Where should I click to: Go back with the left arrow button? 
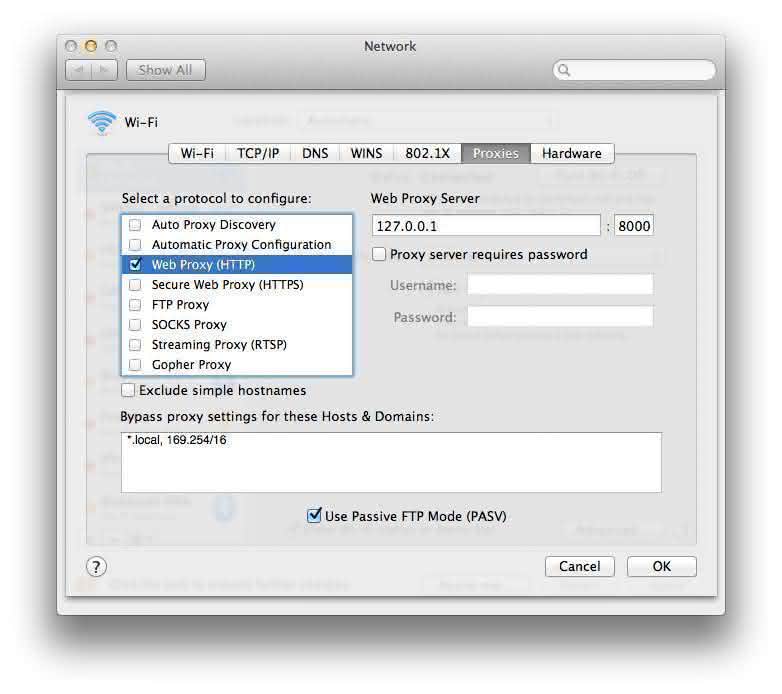79,70
